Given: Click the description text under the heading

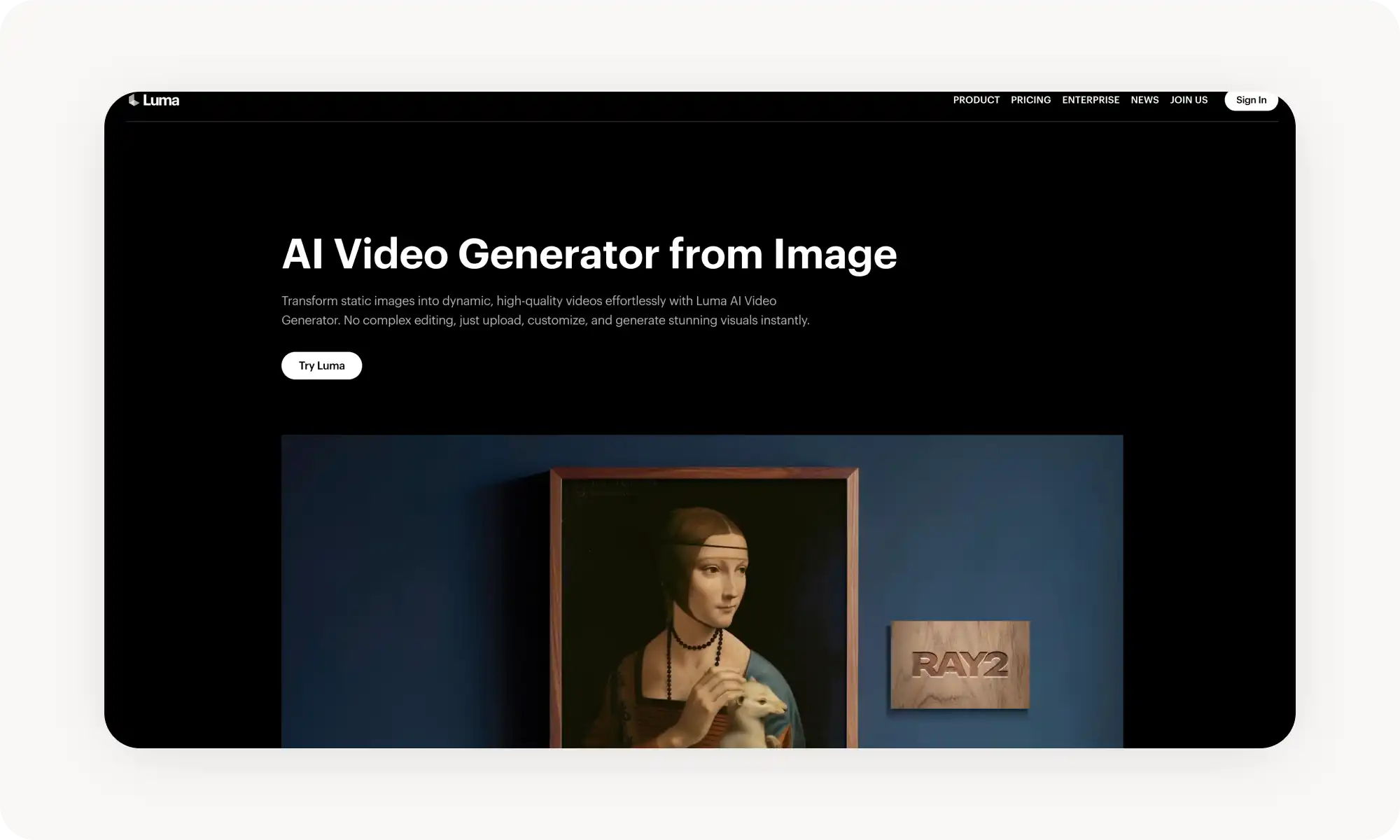Looking at the screenshot, I should coord(545,310).
